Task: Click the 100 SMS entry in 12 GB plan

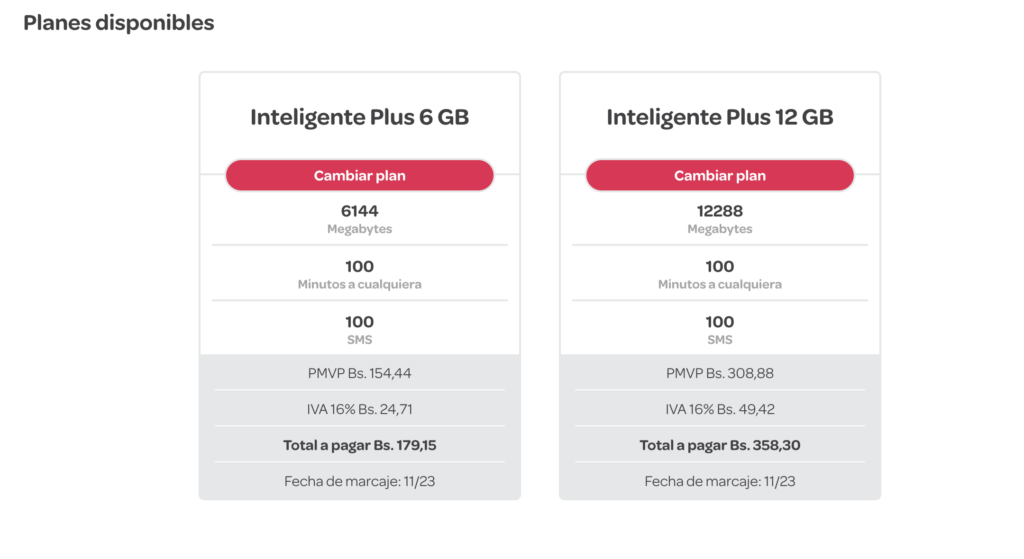Action: click(719, 329)
